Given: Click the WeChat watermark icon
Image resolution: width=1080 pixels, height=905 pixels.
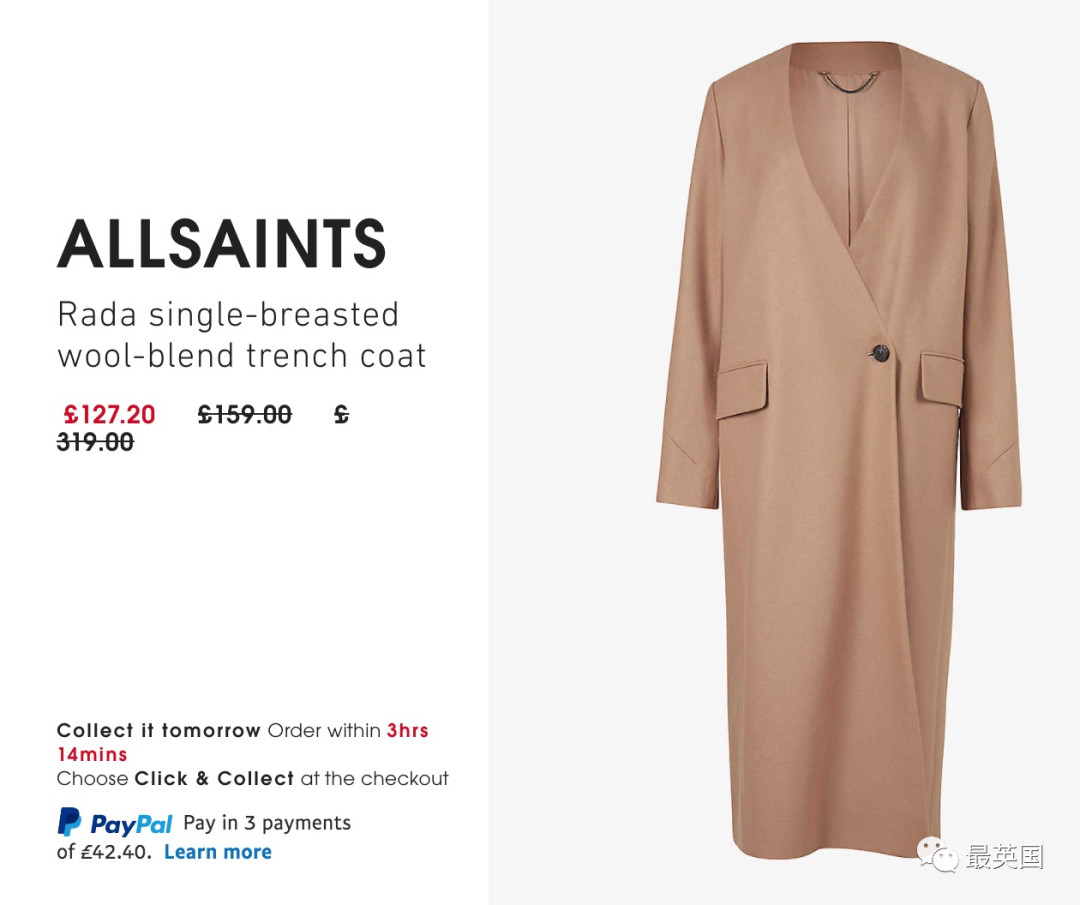Looking at the screenshot, I should click(937, 855).
